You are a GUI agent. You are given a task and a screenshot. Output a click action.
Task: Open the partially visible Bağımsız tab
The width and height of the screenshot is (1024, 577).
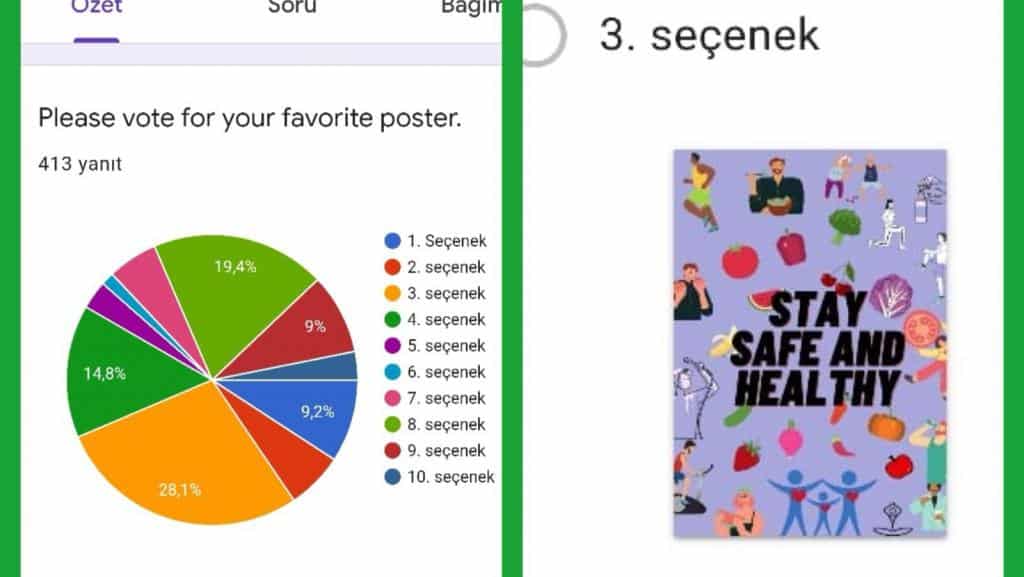tap(471, 8)
